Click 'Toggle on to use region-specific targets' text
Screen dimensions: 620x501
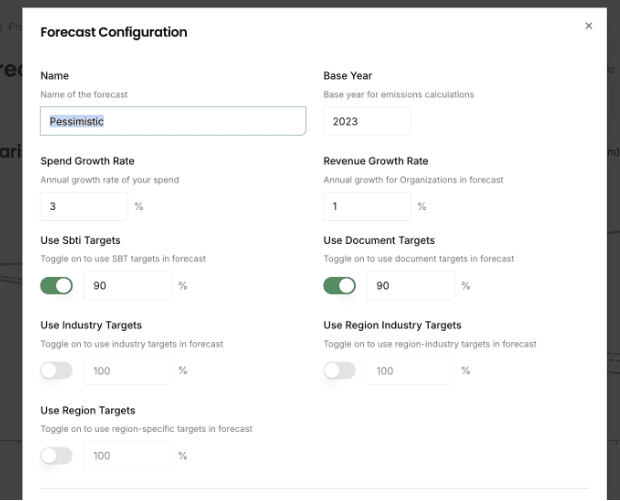pyautogui.click(x=146, y=429)
